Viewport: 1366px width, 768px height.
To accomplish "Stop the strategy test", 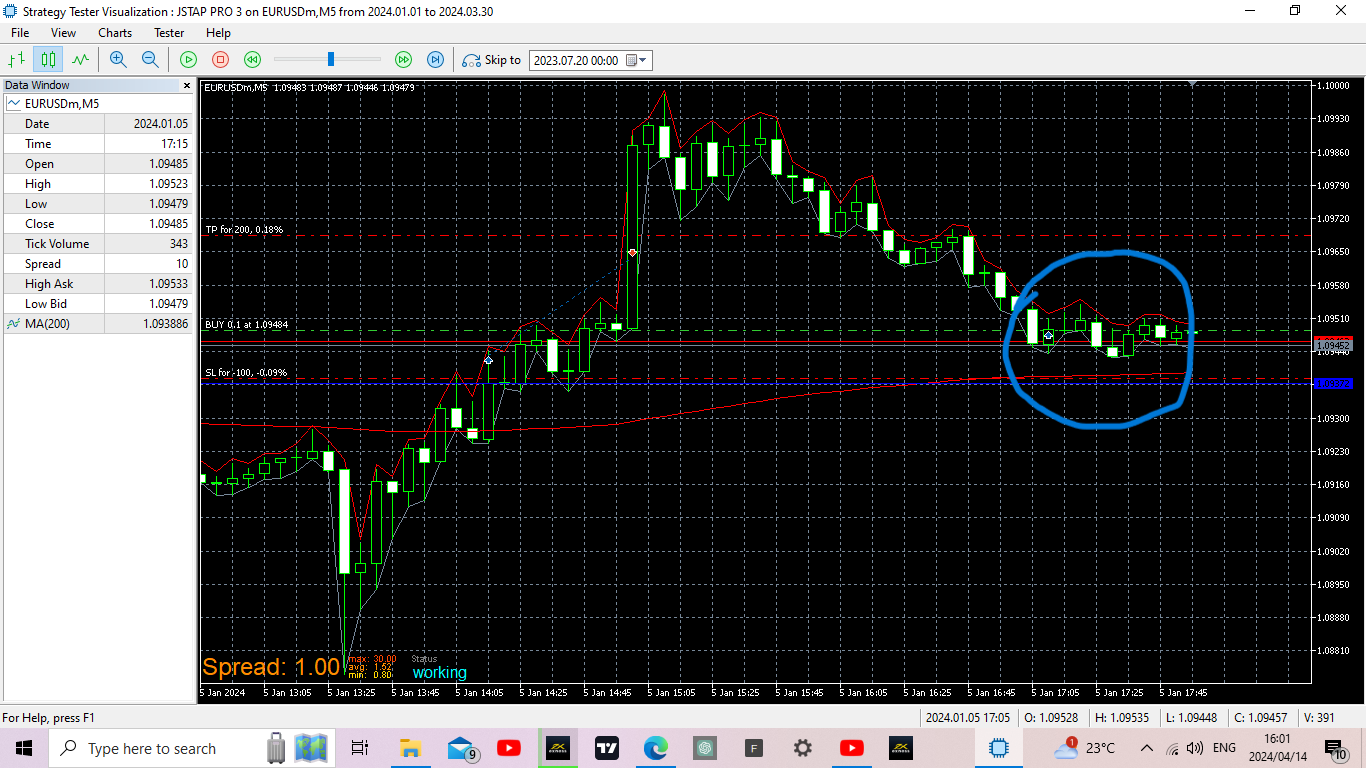I will (221, 59).
